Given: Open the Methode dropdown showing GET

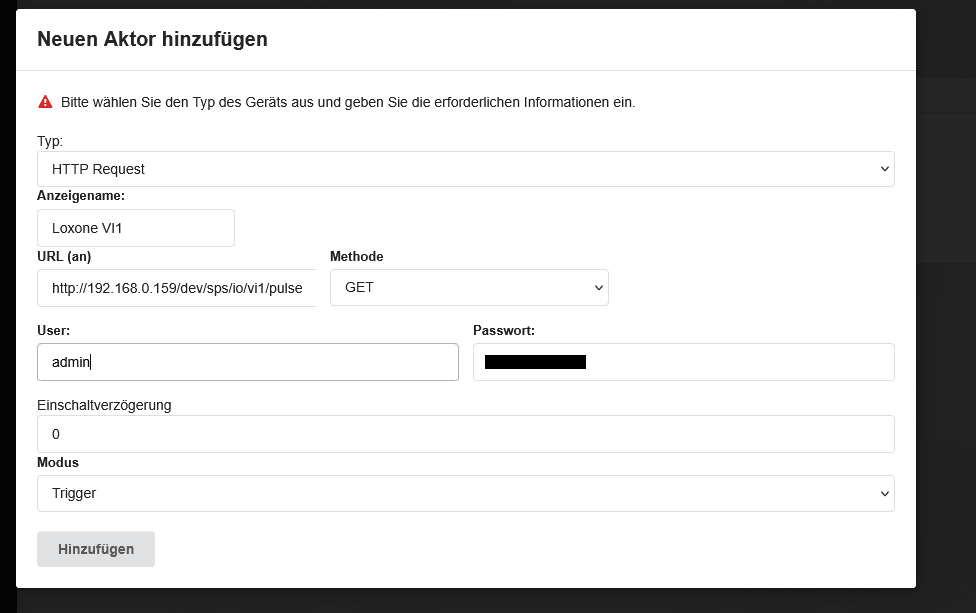Looking at the screenshot, I should 469,288.
